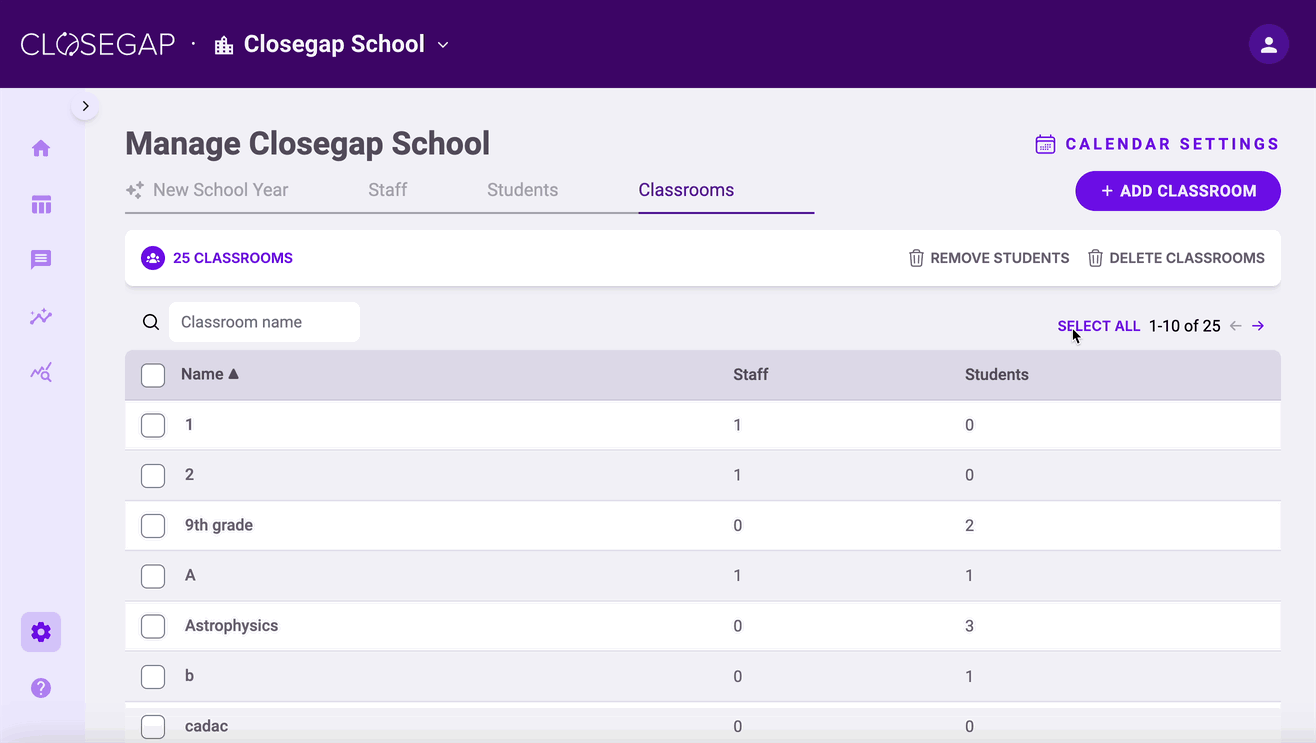
Task: Click the trash icon for Delete Classrooms
Action: tap(1095, 258)
